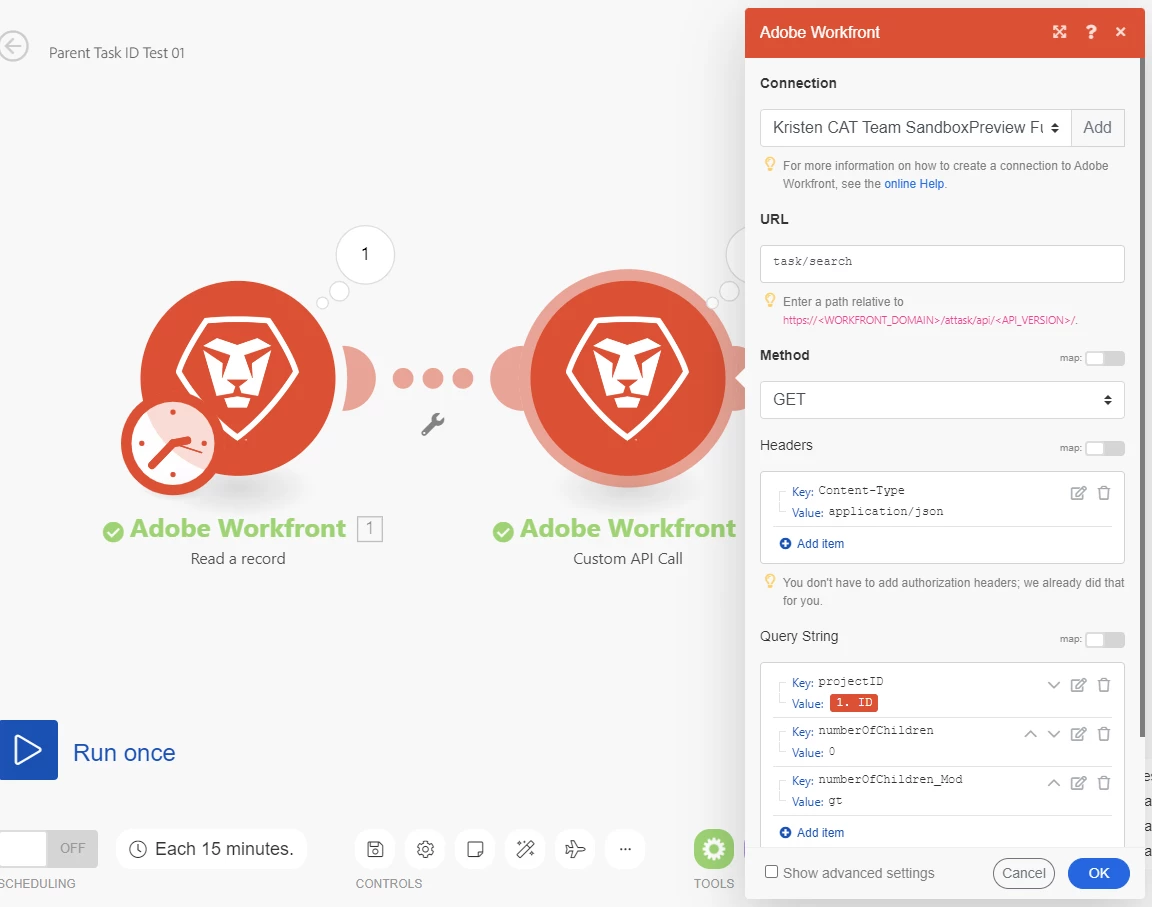Confirm with the OK button
This screenshot has width=1152, height=907.
(x=1098, y=873)
